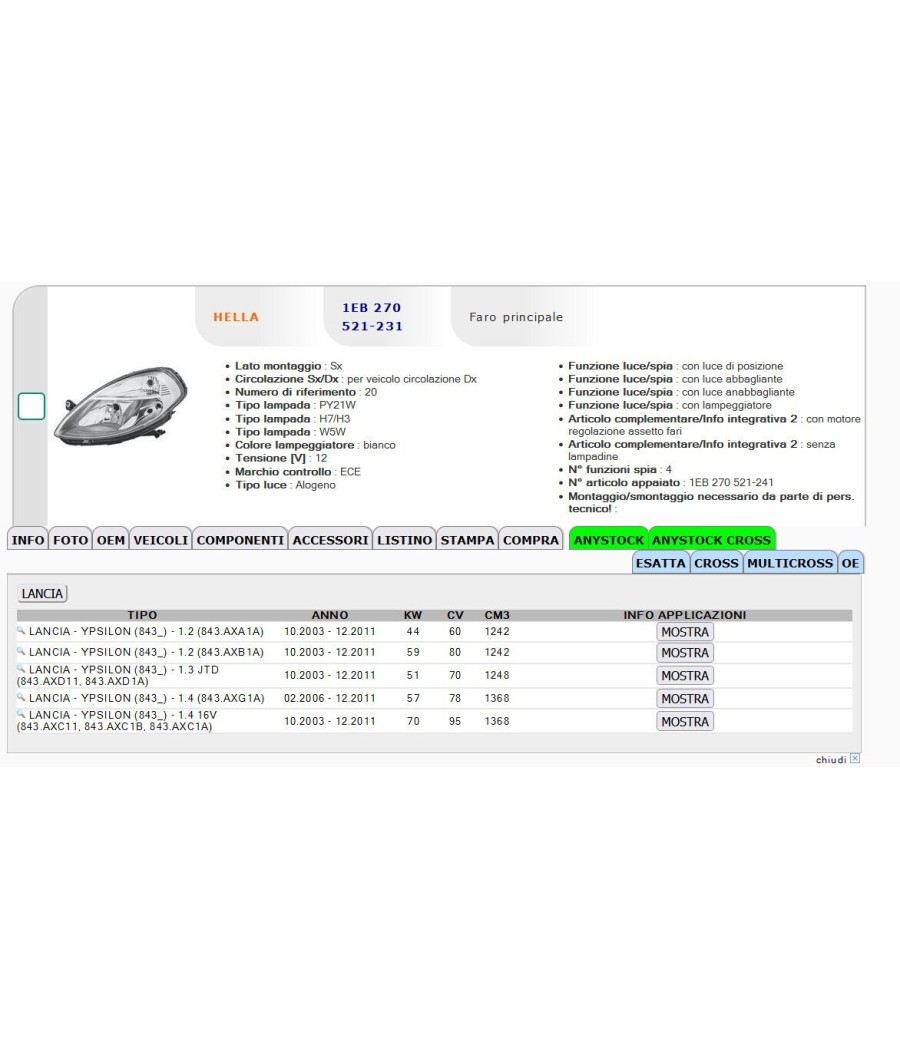Click the INFO APPLICAZIONI column header
Viewport: 900px width, 1050px height.
[x=684, y=615]
